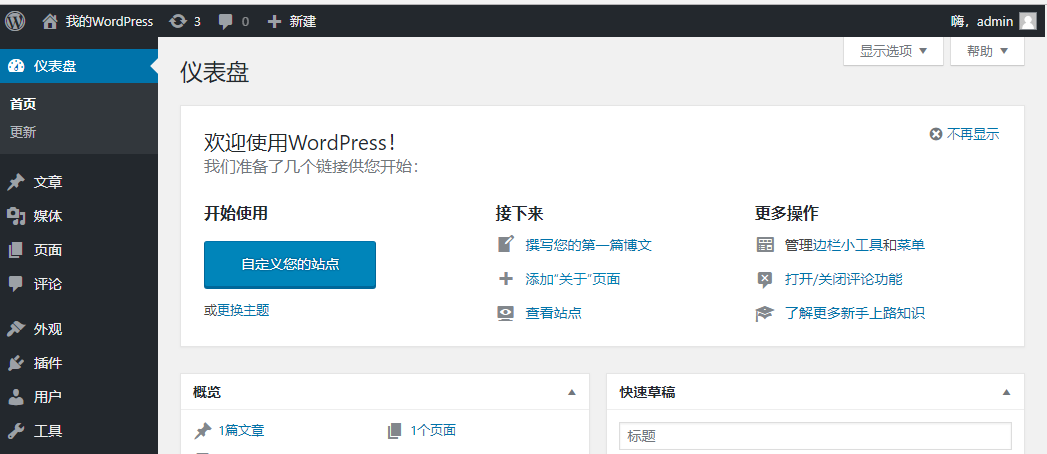Click the 媒体 media icon in sidebar

[16, 216]
